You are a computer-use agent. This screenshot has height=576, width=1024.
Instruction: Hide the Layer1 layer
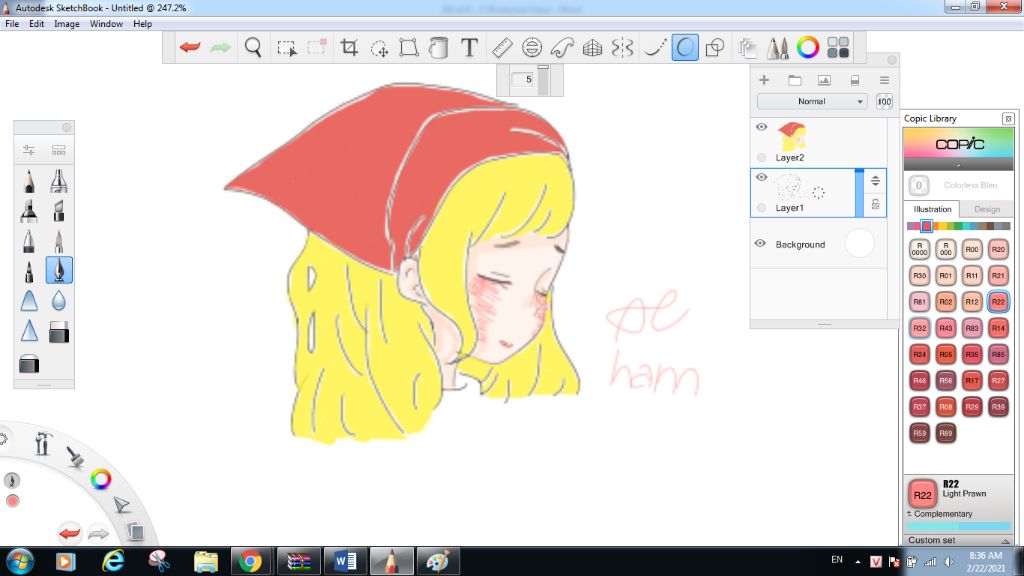tap(761, 177)
